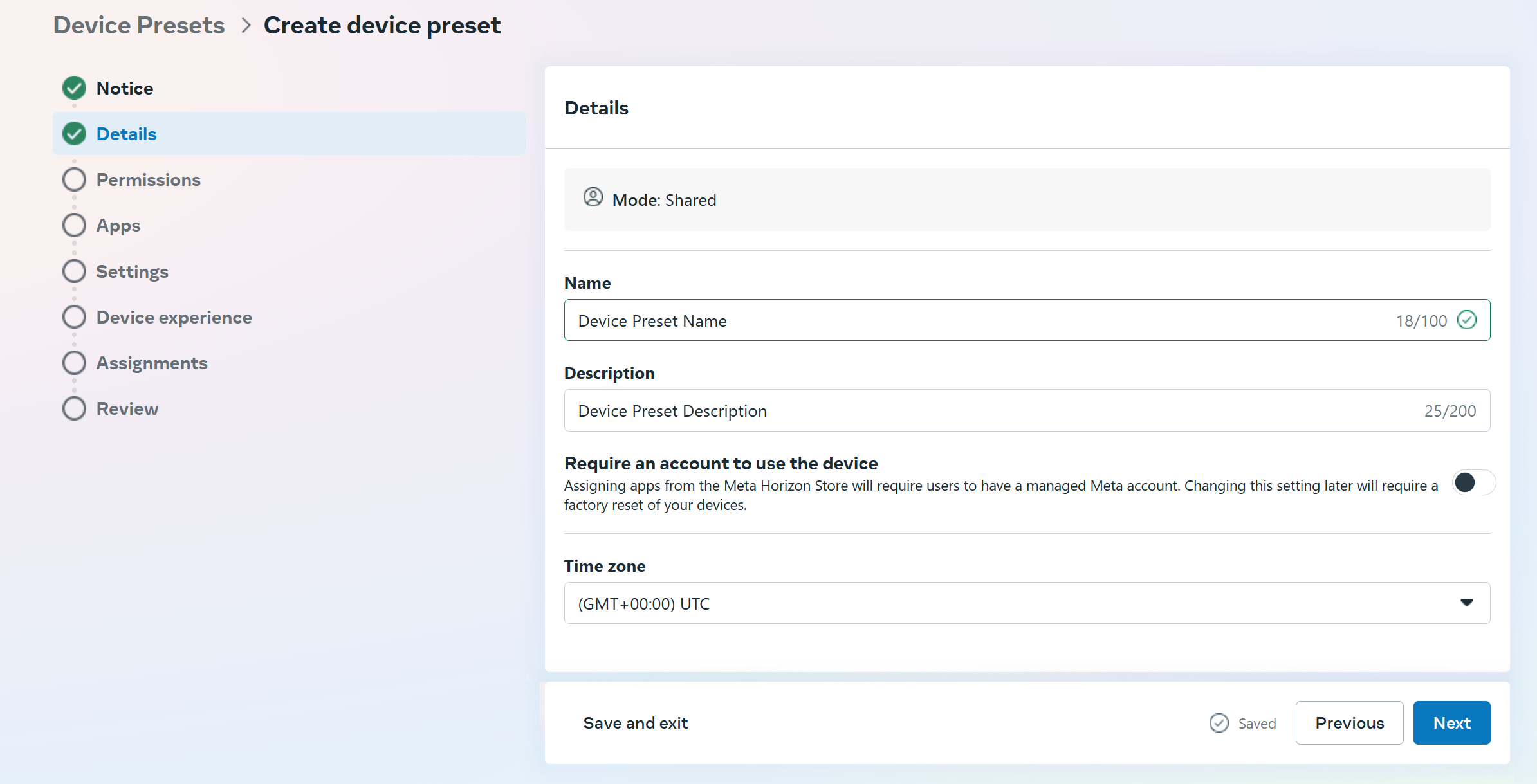Click the user profile icon next to Mode

coord(593,197)
